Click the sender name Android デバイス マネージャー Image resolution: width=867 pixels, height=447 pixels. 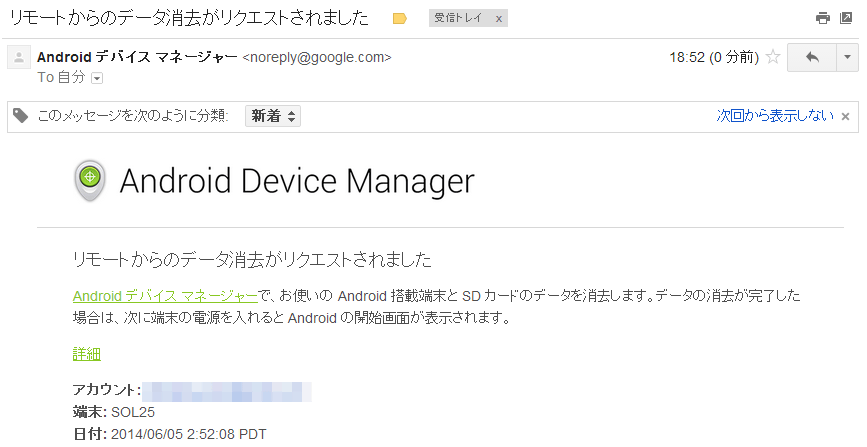137,57
